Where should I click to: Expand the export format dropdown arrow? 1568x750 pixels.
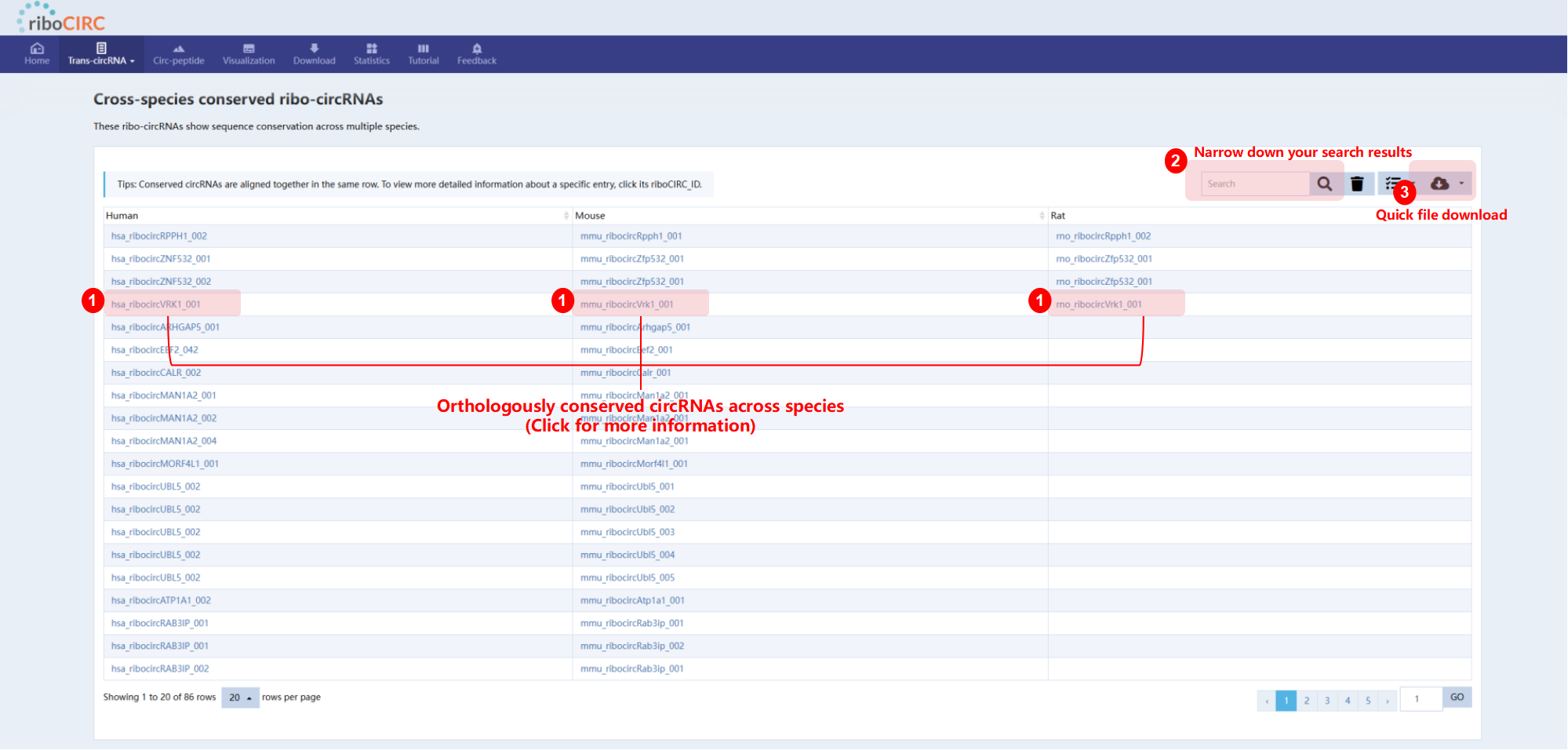[1461, 184]
